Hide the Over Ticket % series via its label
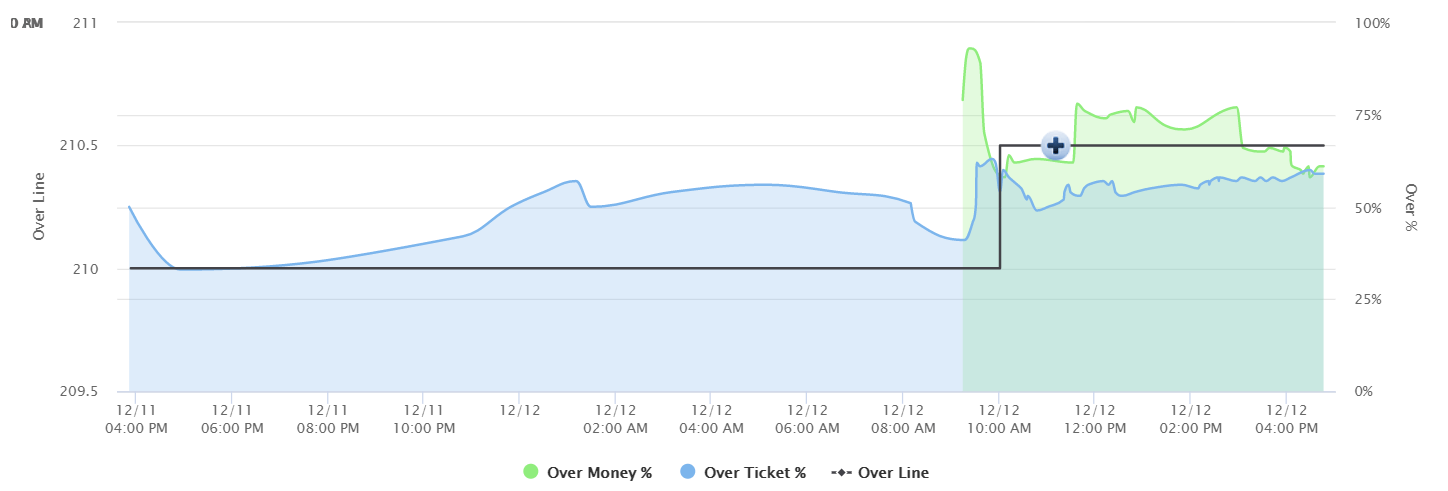Viewport: 1448px width, 491px height. coord(754,473)
